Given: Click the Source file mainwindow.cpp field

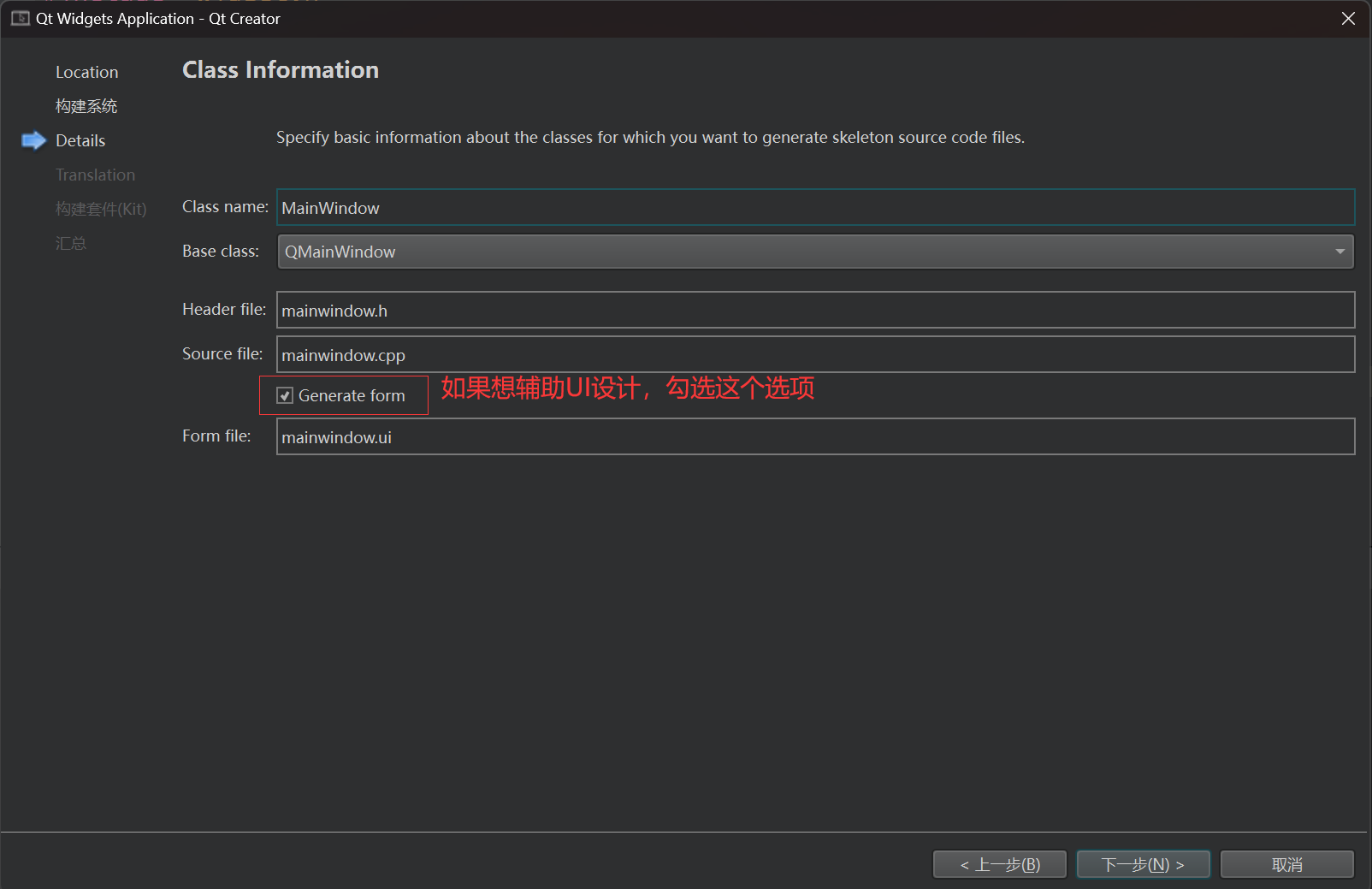Looking at the screenshot, I should pos(814,355).
